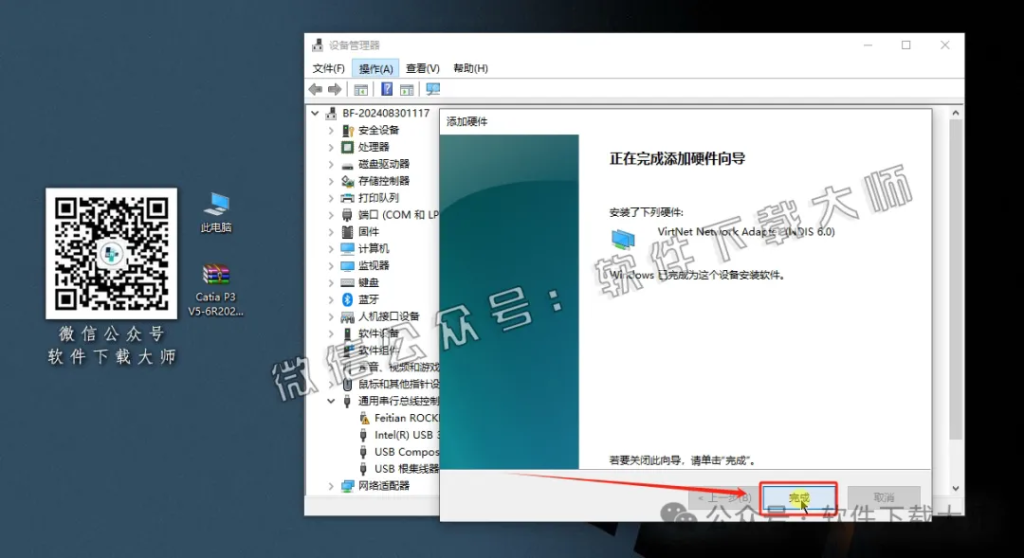Screen dimensions: 1024x558
Task: Select the Feitian ROCK device warning icon
Action: coord(364,418)
